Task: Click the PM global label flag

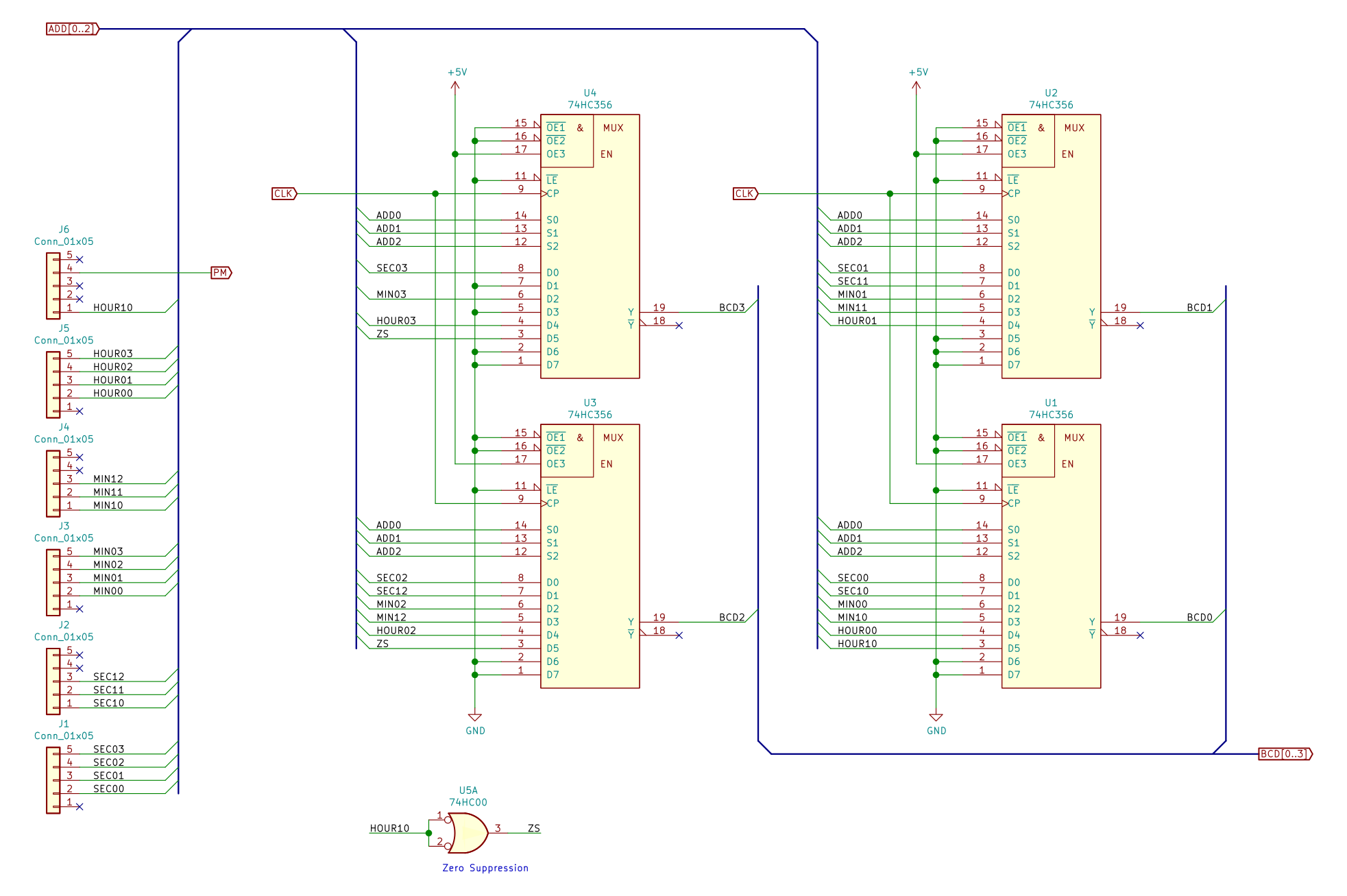Action: (x=221, y=273)
